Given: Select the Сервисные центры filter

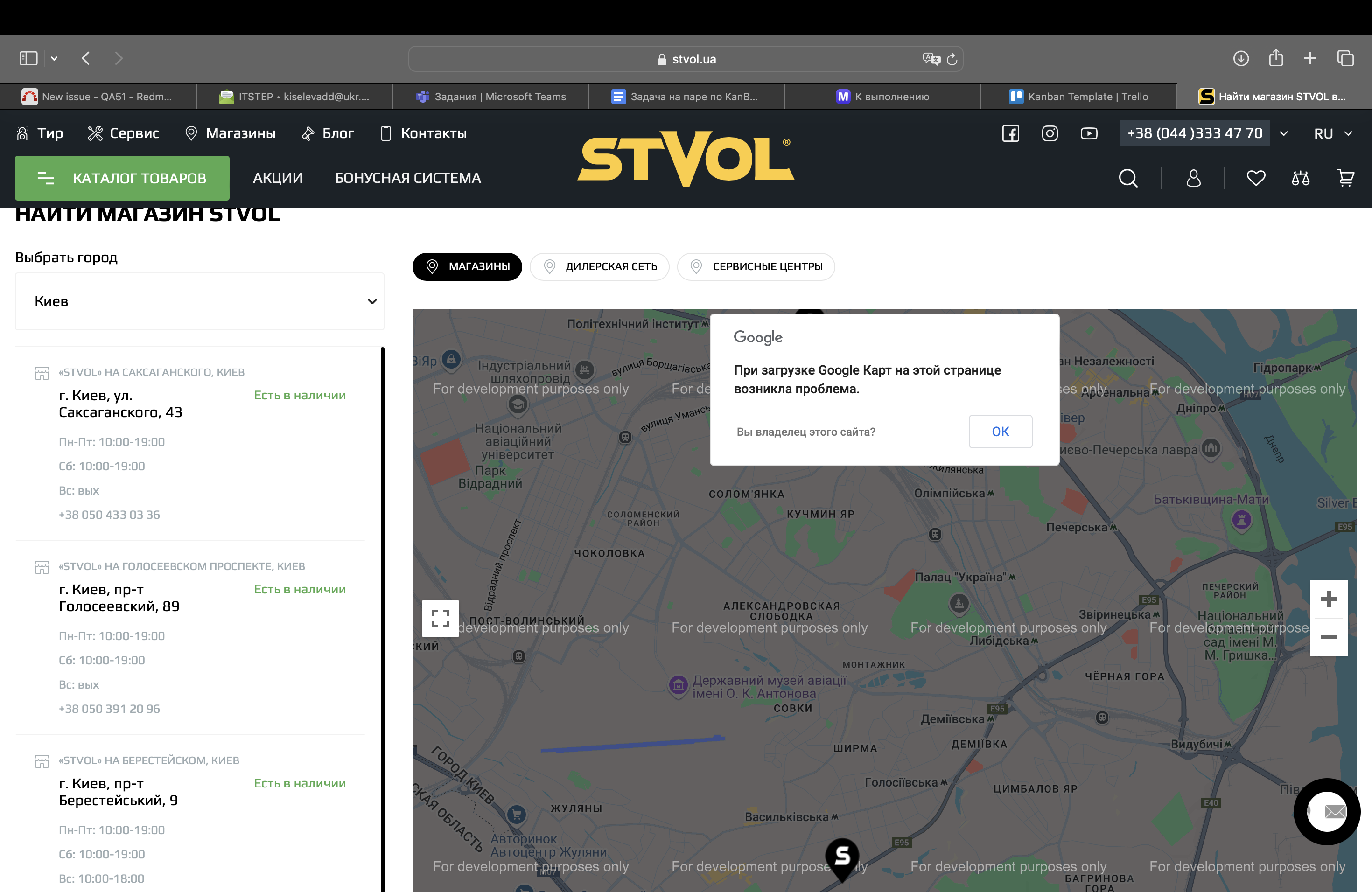Looking at the screenshot, I should pos(756,267).
